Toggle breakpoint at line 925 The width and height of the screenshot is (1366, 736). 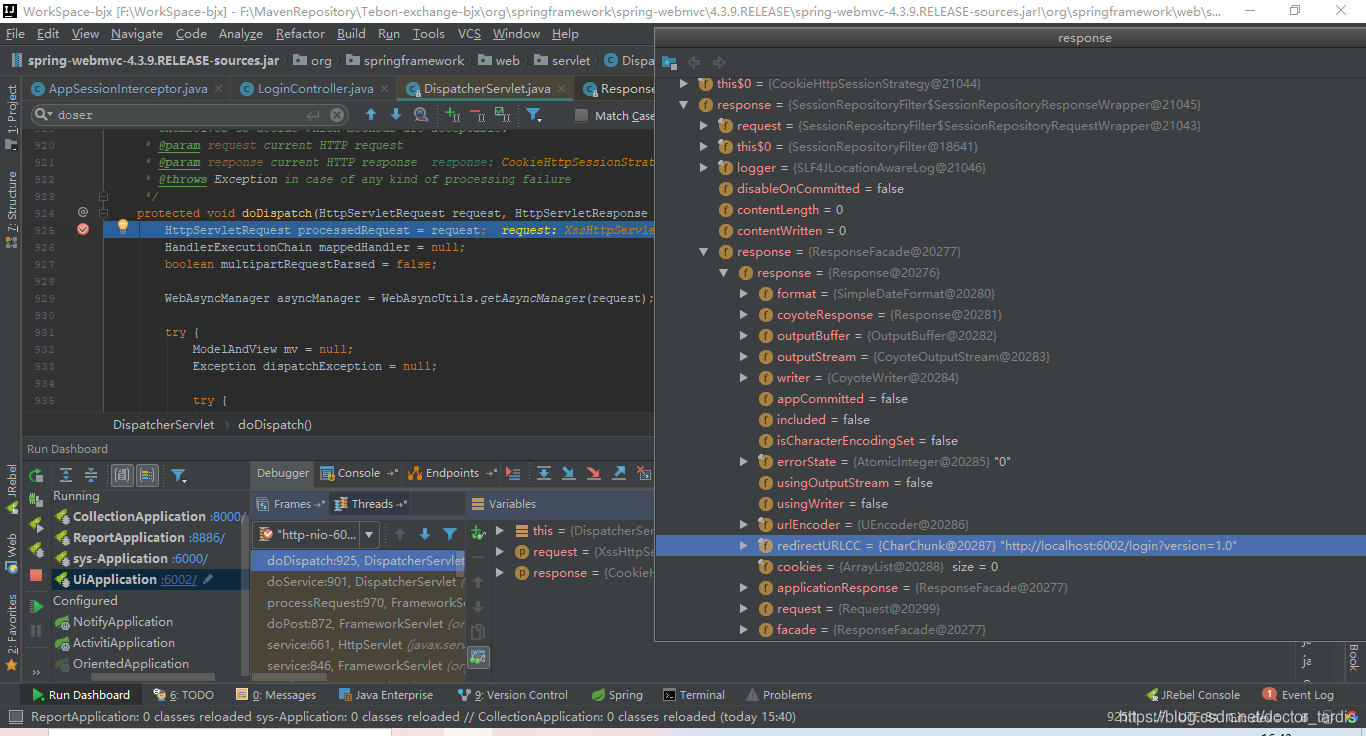click(83, 229)
